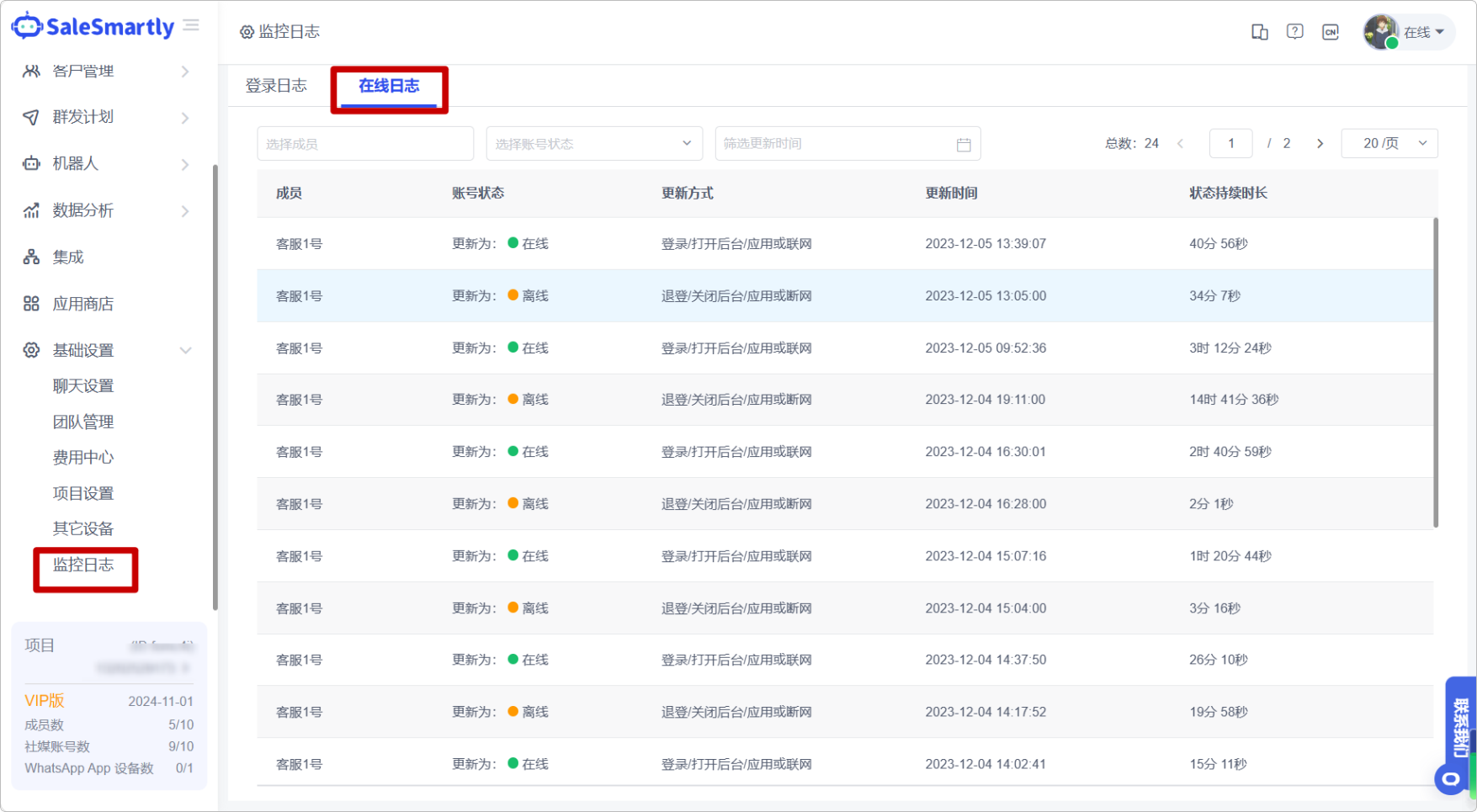Select the 在线日志 tab
The image size is (1477, 812).
(x=388, y=86)
